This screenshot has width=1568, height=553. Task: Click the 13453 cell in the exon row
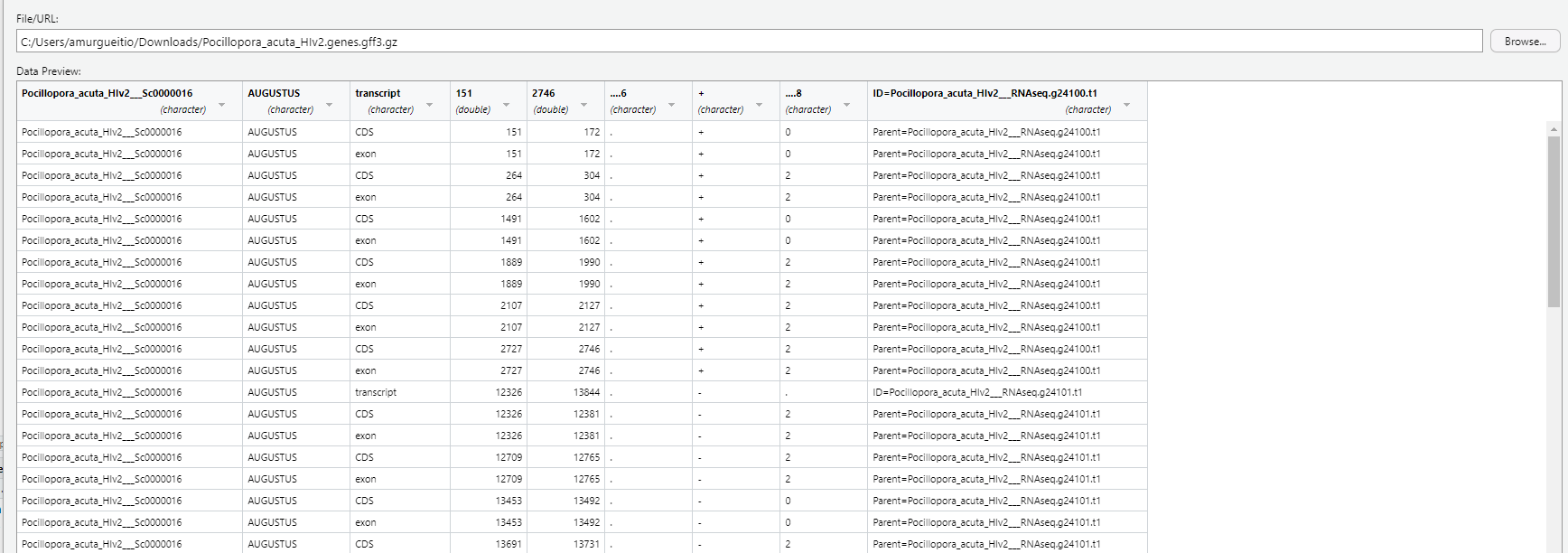tap(488, 522)
